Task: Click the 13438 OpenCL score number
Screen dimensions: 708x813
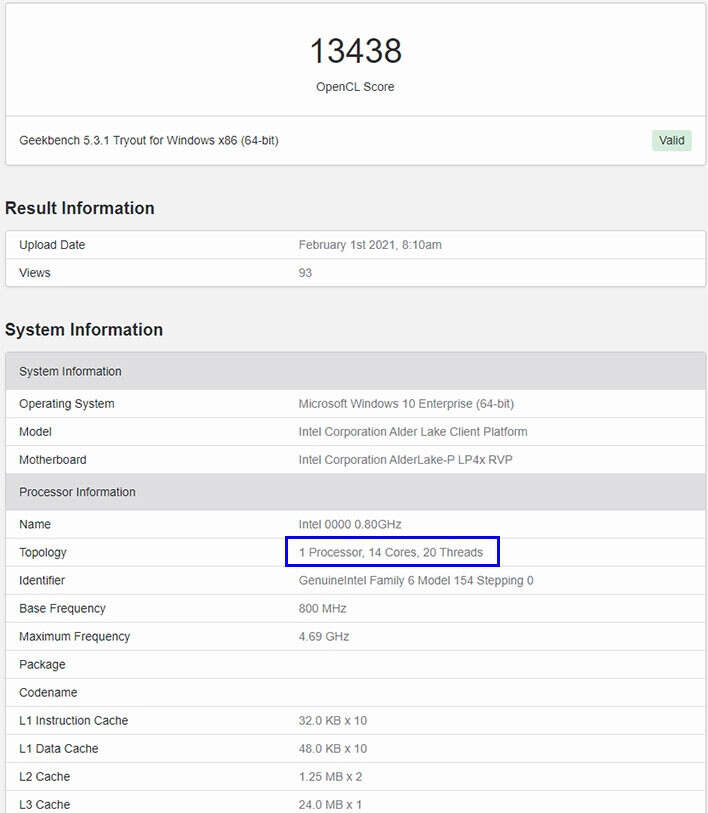Action: (355, 51)
